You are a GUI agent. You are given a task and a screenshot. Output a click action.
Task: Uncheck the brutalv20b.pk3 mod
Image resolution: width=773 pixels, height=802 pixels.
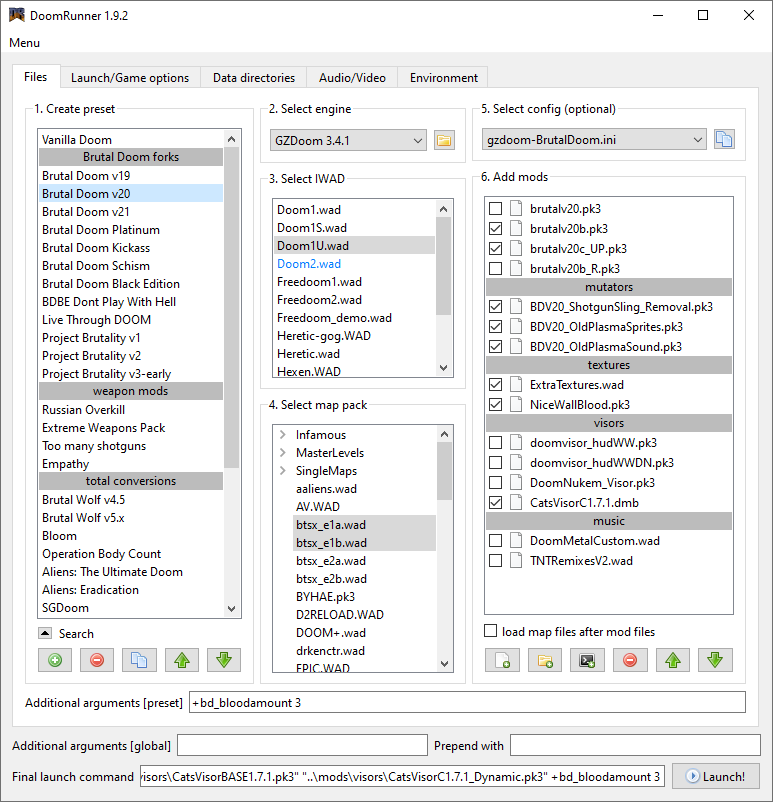(495, 229)
